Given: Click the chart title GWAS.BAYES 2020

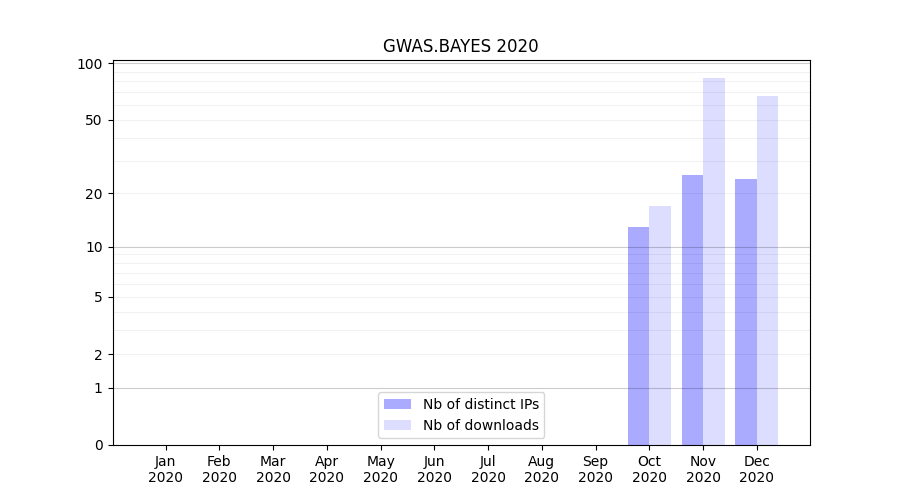Looking at the screenshot, I should [460, 46].
